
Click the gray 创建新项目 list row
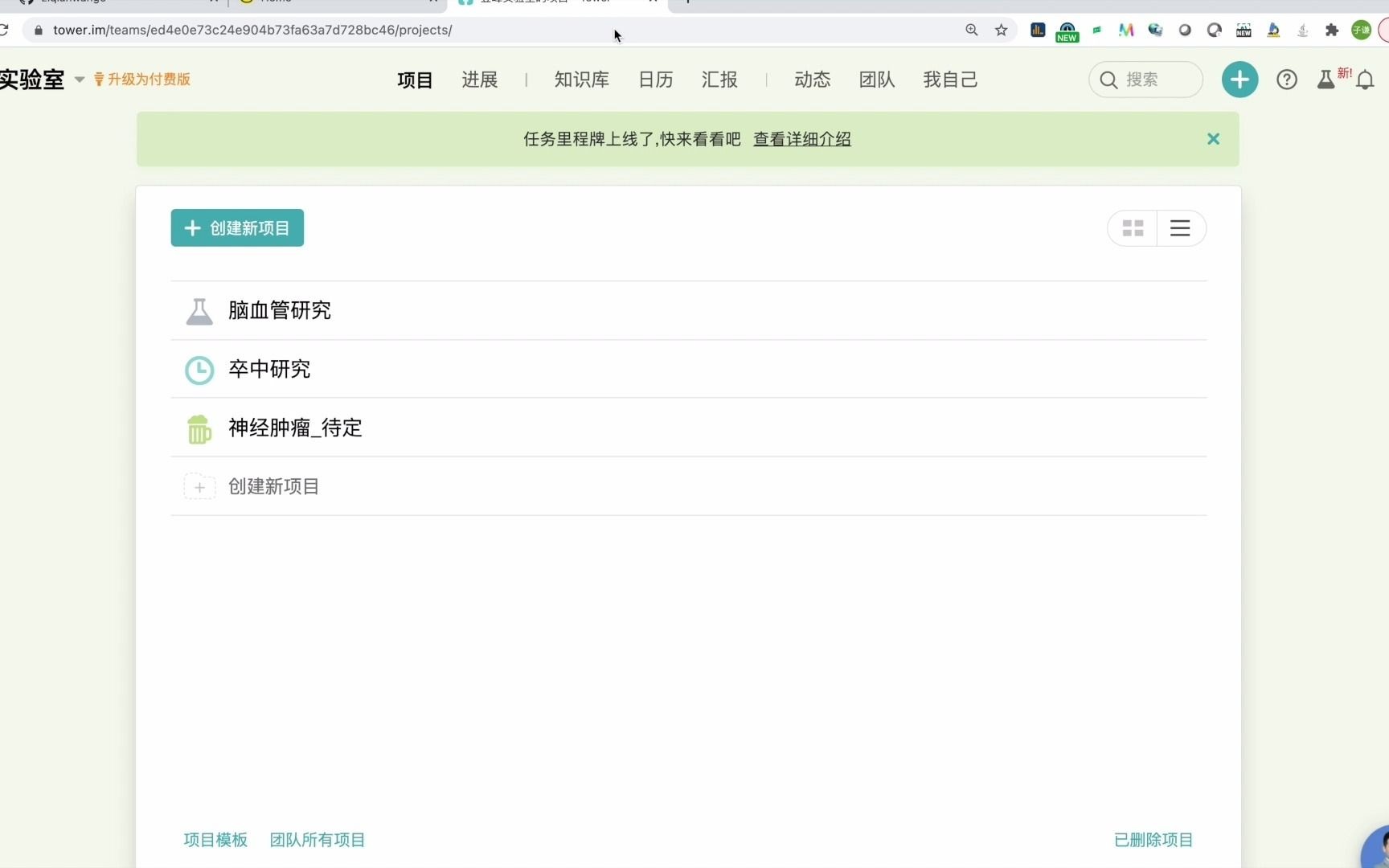[x=689, y=486]
